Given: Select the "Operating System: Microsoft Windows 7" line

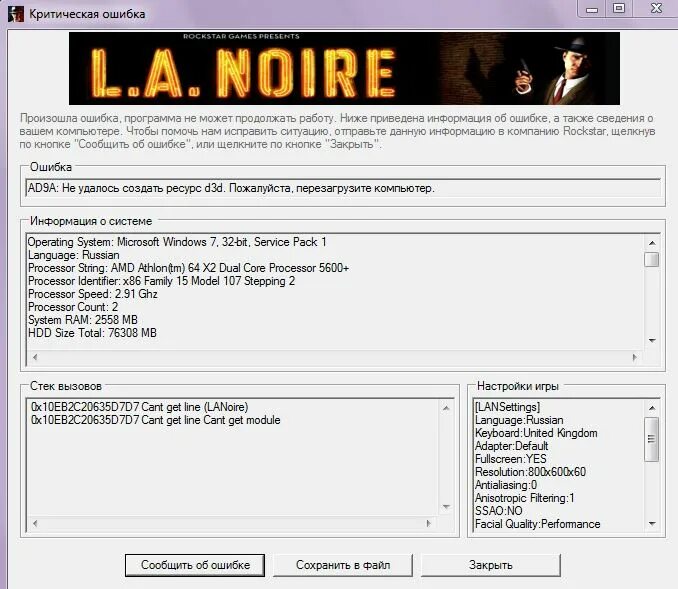Looking at the screenshot, I should [x=177, y=242].
